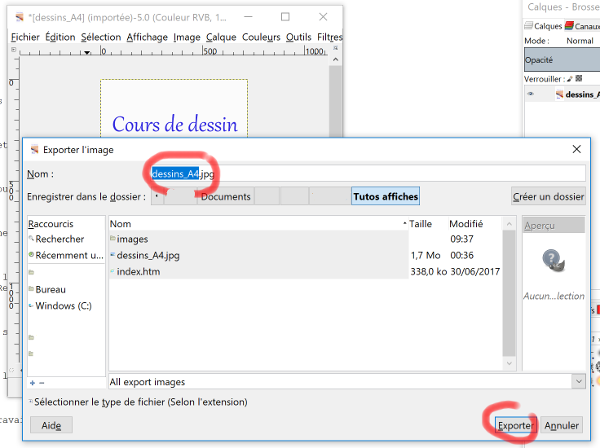Click the 09:37 time of images folder
The width and height of the screenshot is (600, 448).
coord(462,239)
